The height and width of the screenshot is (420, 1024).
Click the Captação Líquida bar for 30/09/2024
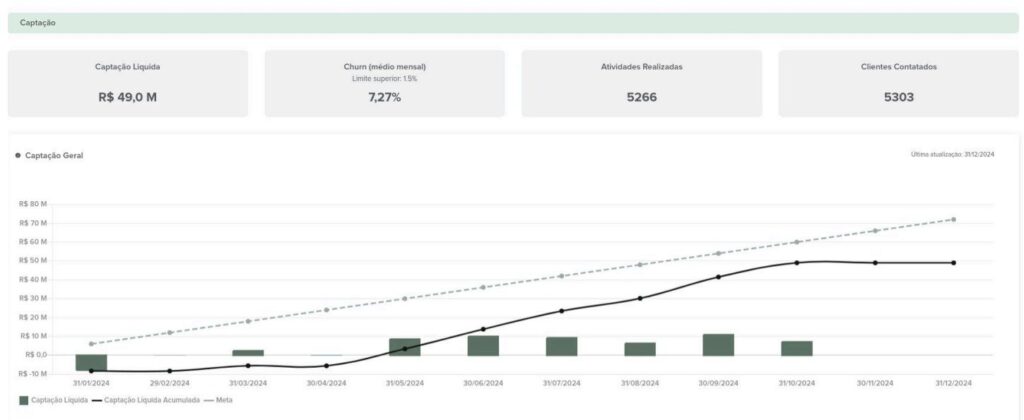coord(718,345)
